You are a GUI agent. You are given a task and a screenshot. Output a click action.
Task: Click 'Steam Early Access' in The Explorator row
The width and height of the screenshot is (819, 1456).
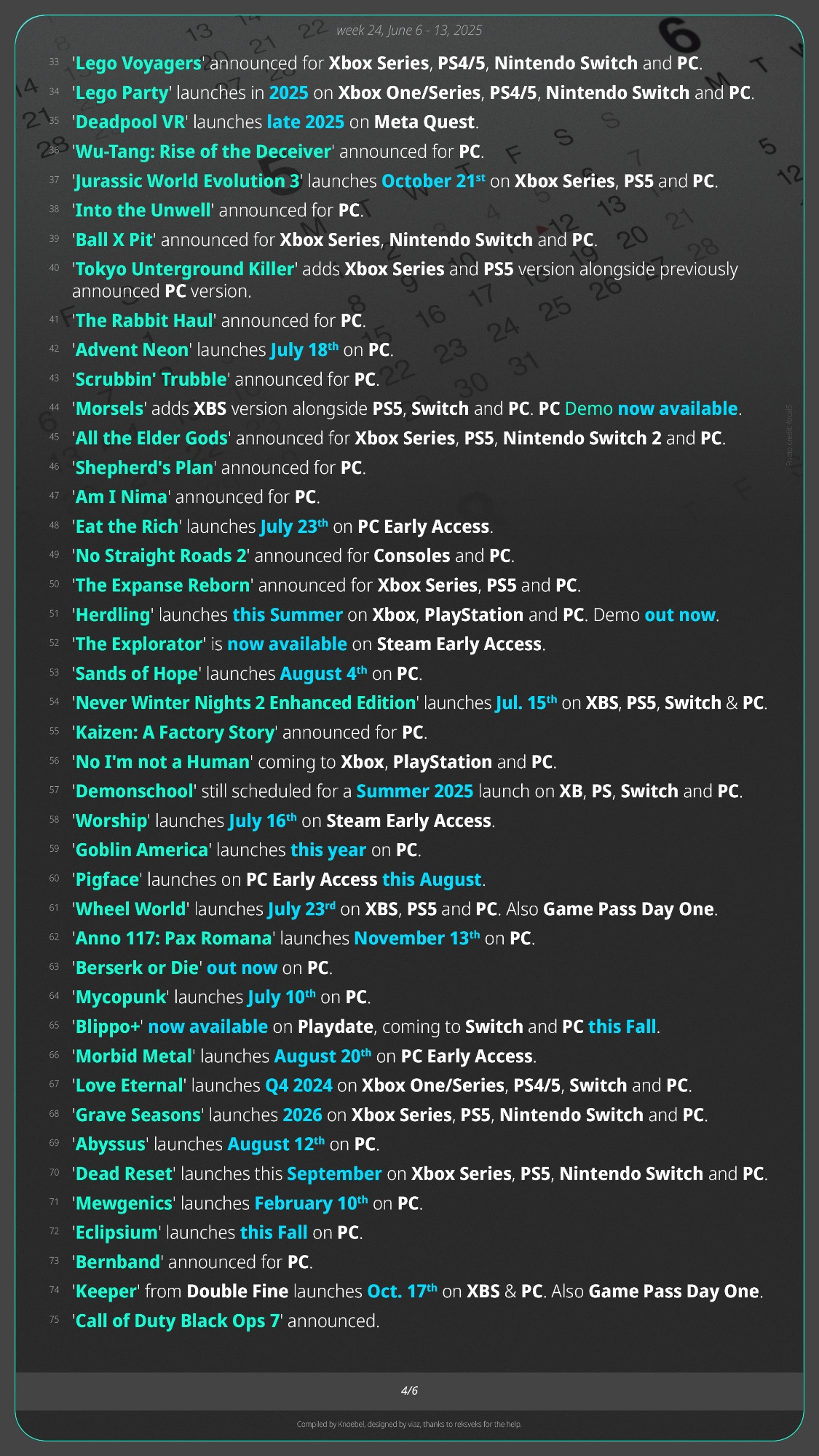(x=459, y=644)
